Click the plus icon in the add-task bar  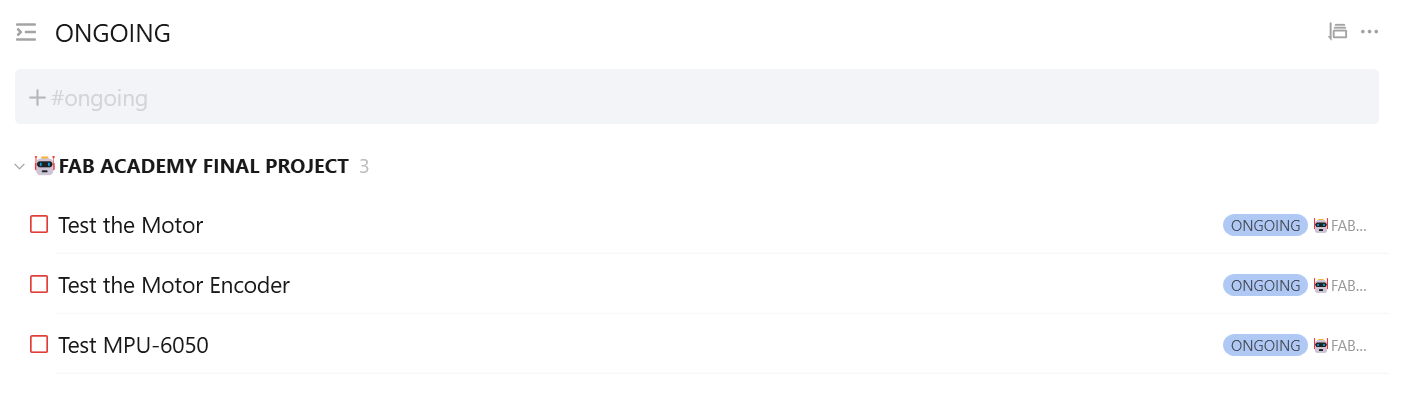(x=38, y=98)
